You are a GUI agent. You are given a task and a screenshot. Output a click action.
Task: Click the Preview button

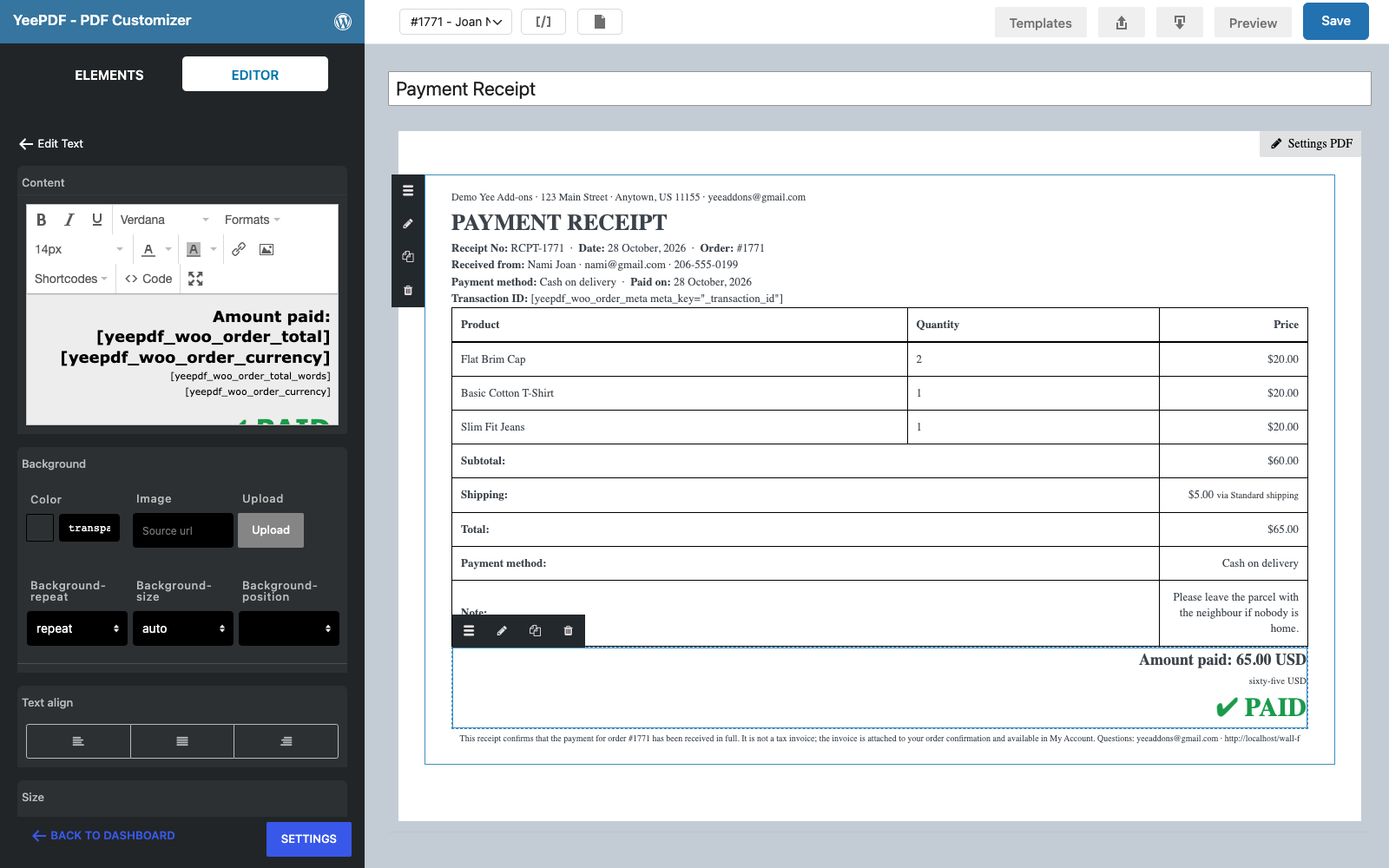[1253, 23]
